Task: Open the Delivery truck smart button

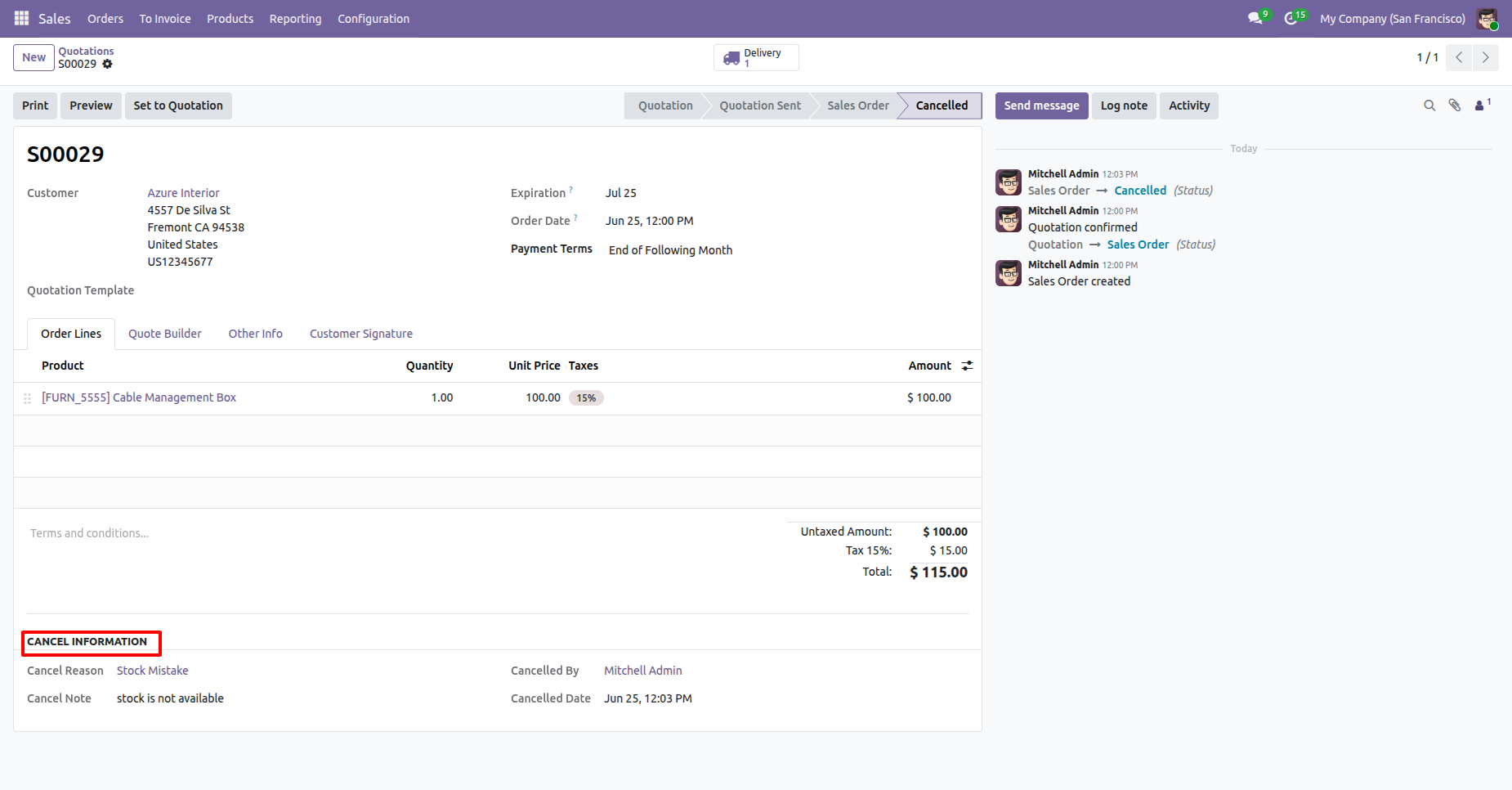Action: point(756,57)
